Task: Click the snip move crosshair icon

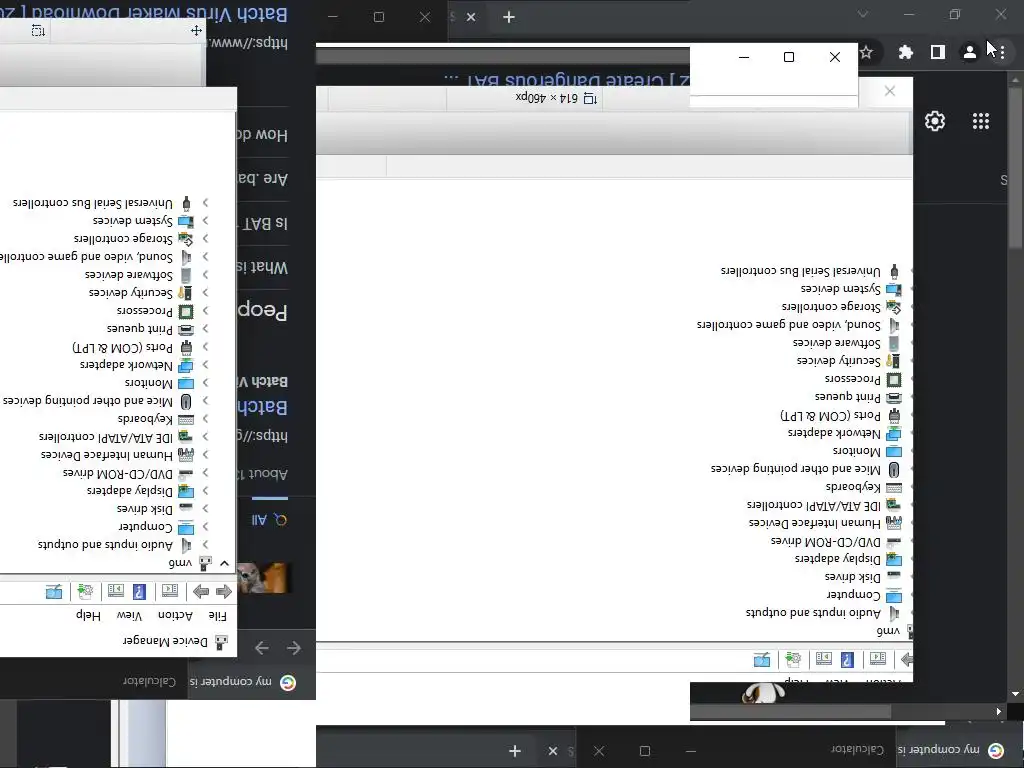Action: coord(196,31)
